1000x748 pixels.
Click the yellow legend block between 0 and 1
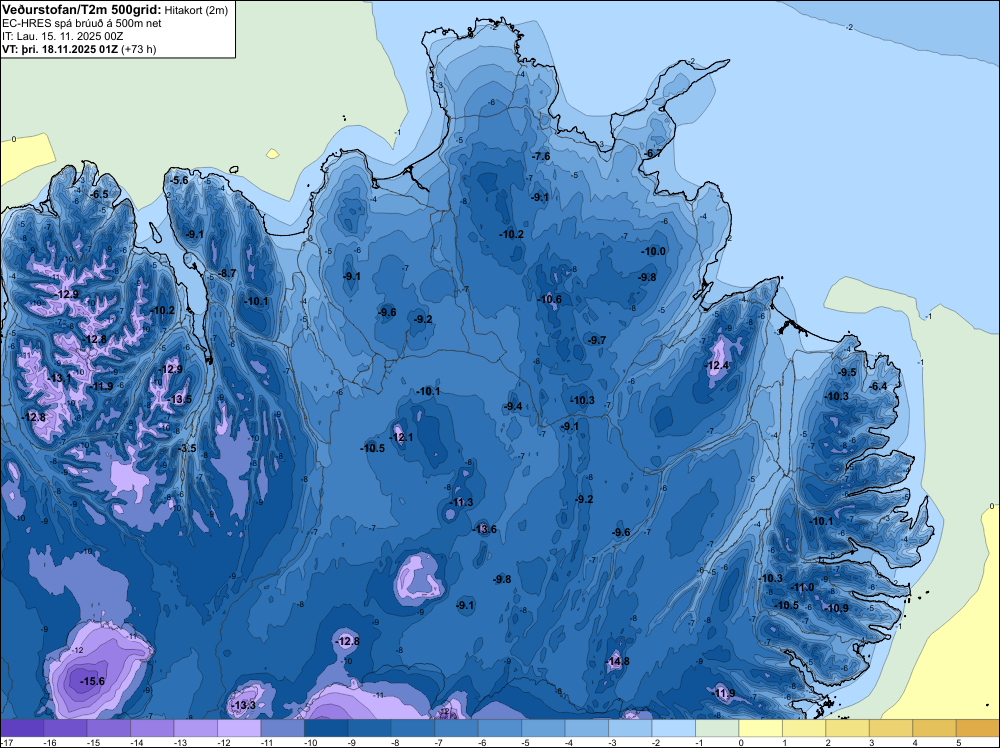click(x=760, y=728)
